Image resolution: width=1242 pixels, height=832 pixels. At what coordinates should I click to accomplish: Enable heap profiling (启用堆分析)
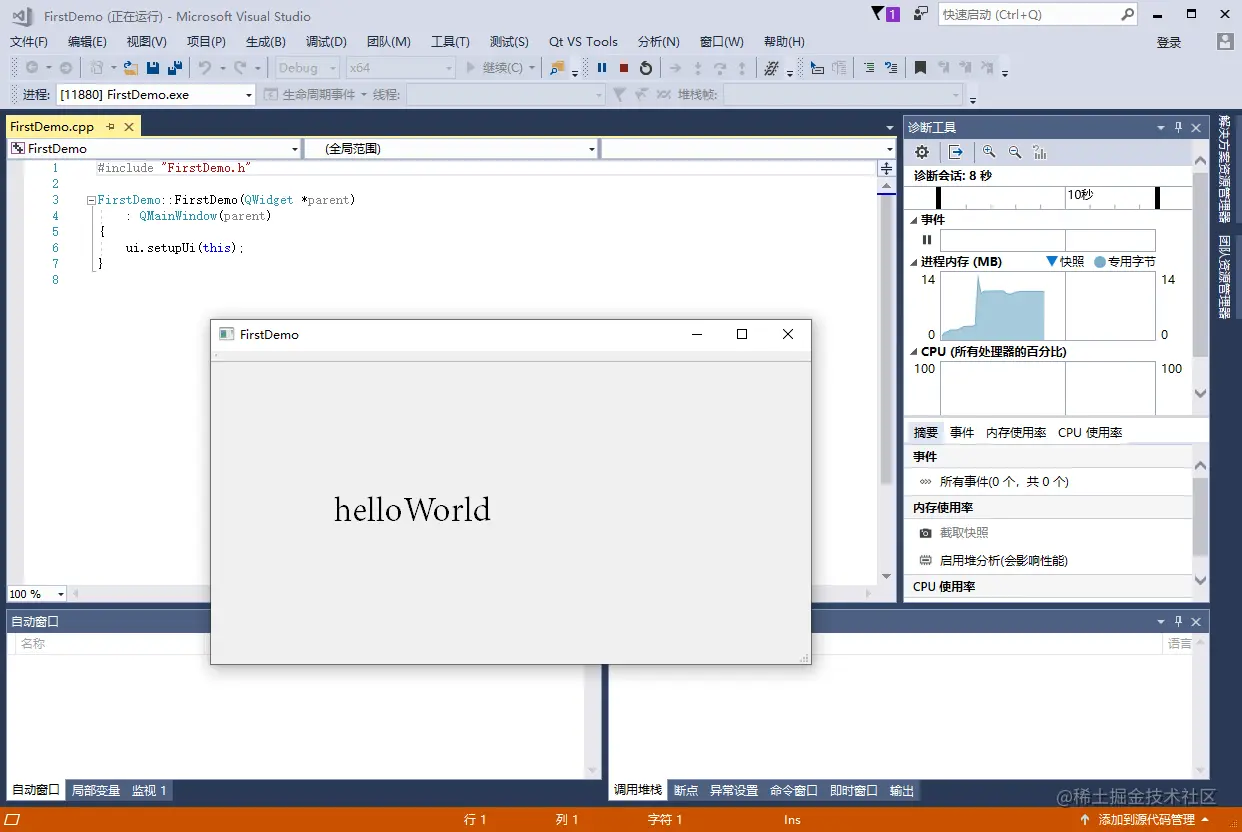[x=1004, y=560]
